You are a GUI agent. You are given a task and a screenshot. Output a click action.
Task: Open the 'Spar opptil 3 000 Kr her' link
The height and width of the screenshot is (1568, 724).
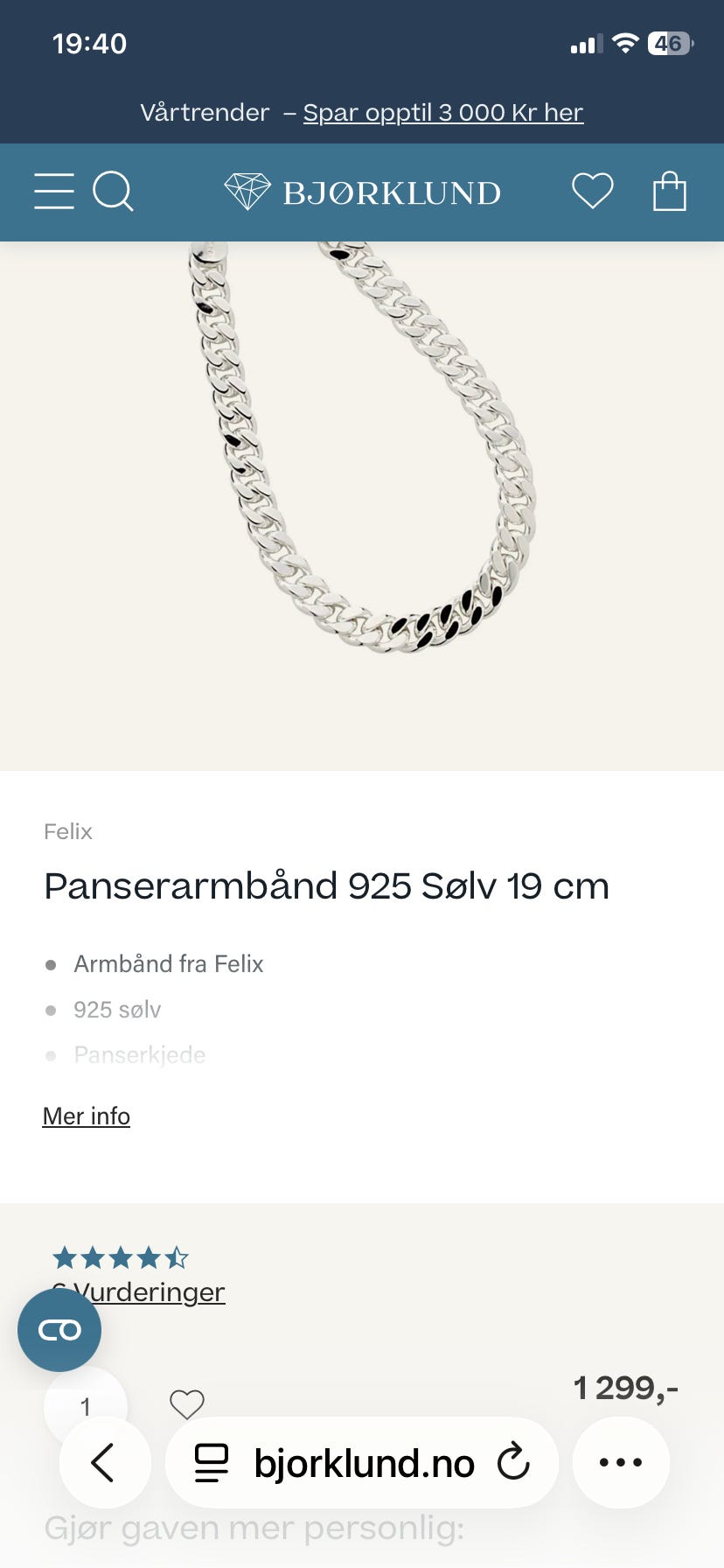pyautogui.click(x=443, y=113)
